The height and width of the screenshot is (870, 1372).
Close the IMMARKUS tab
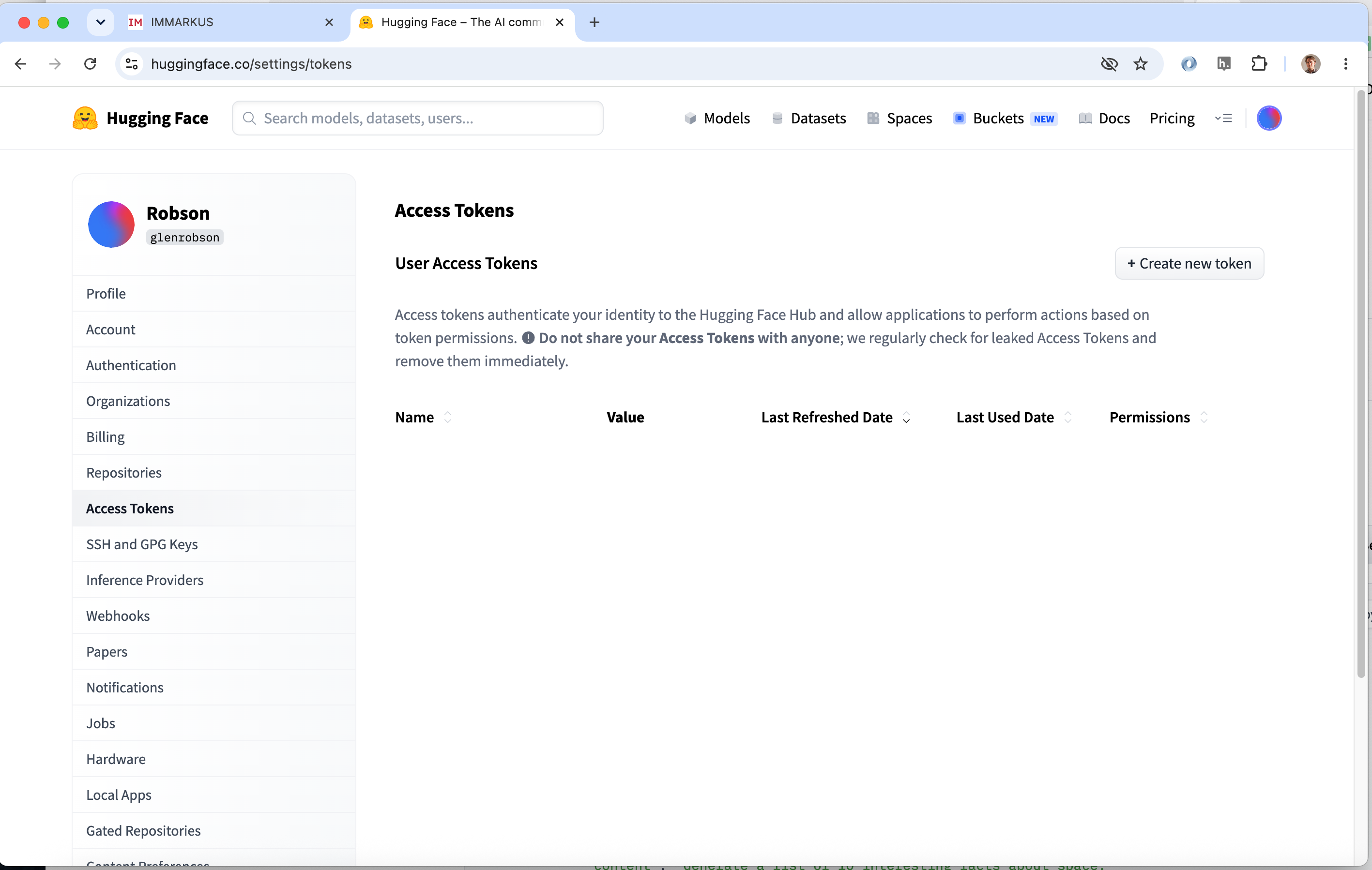(x=329, y=22)
